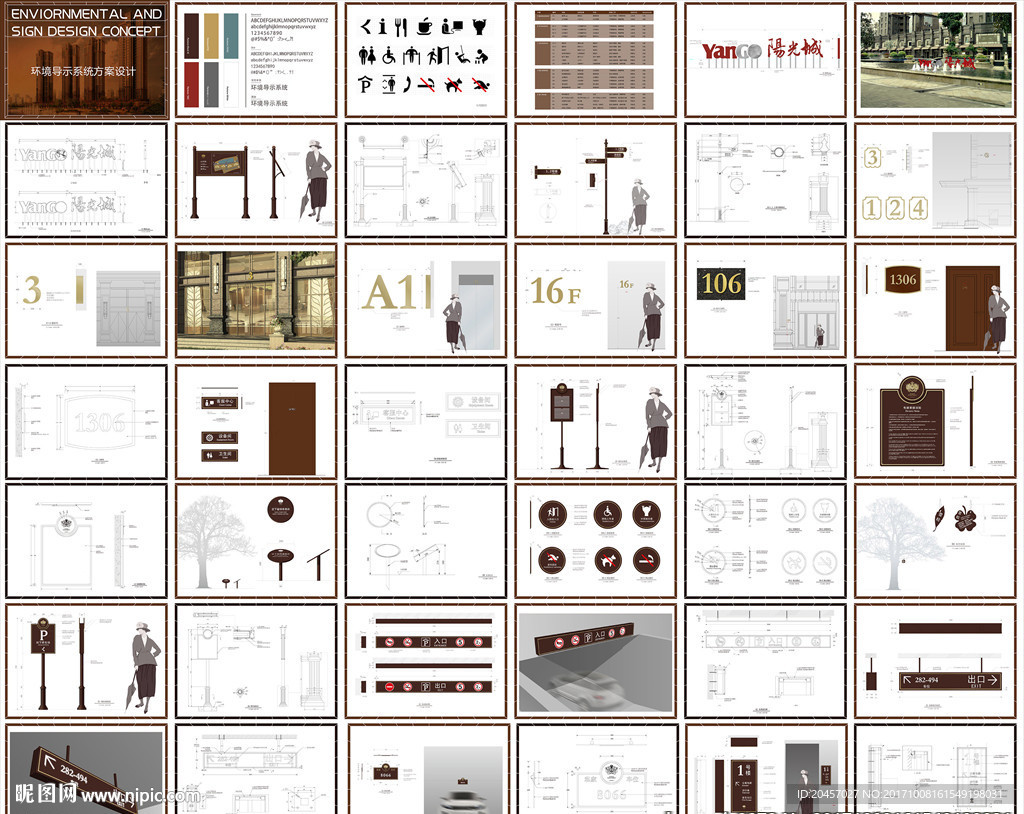Pick the gold tan color swatch
Viewport: 1024px width, 814px height.
tap(211, 35)
